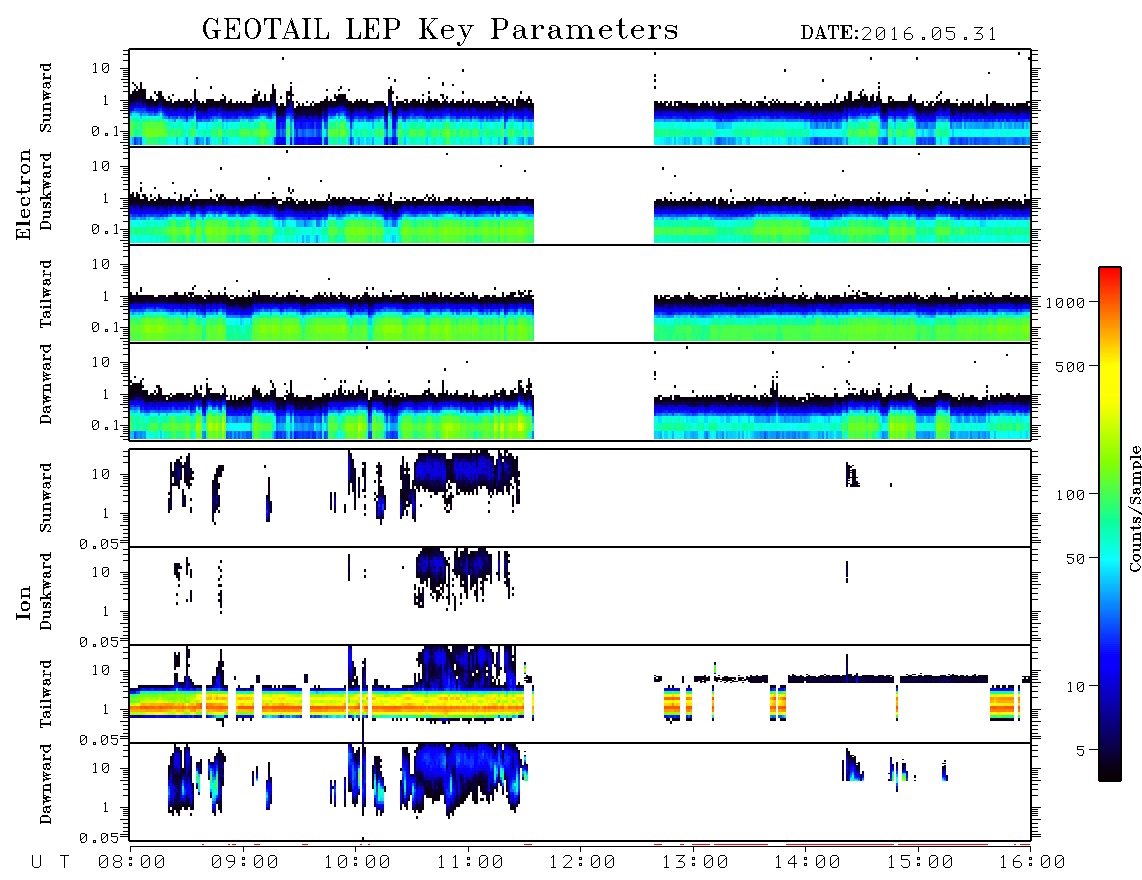The image size is (1142, 880).
Task: Click the vertical Ion group label
Action: click(23, 603)
